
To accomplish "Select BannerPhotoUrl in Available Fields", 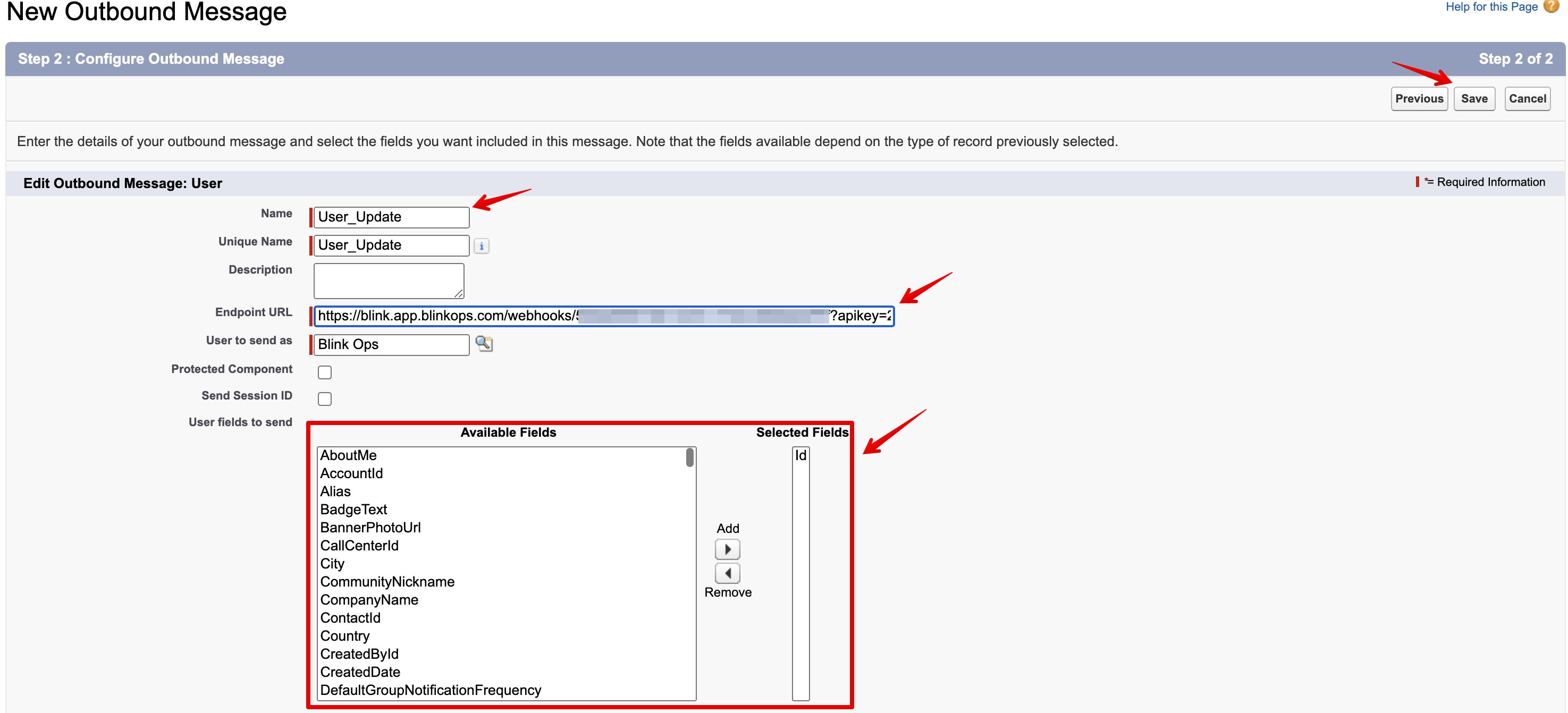I will coord(370,528).
